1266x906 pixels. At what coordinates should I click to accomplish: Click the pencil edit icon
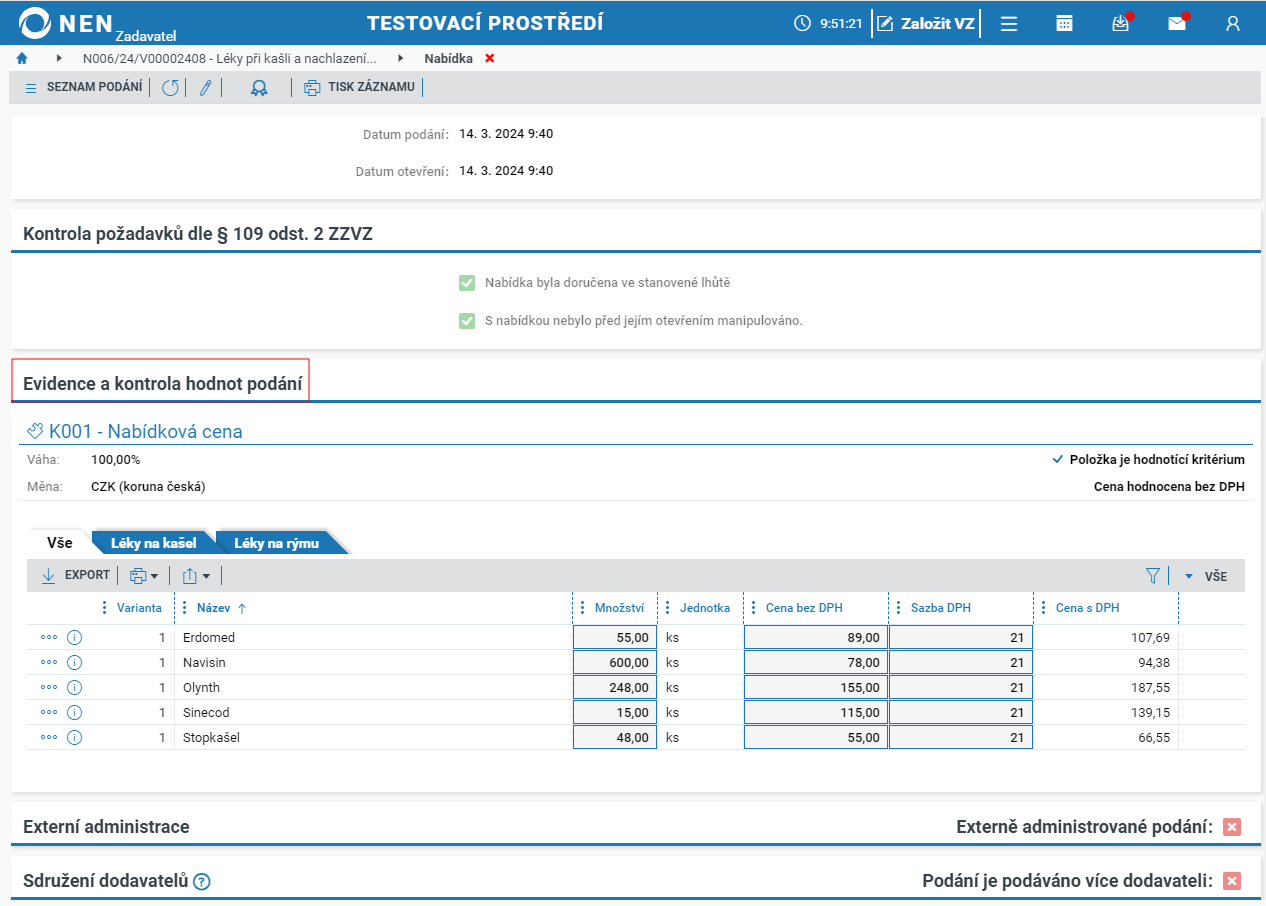tap(205, 87)
